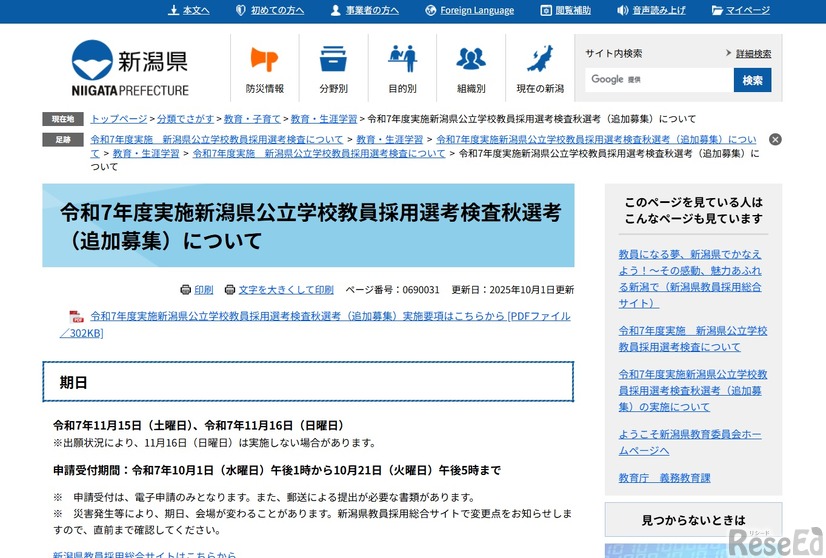Click the Google site search input field
Screen dimensions: 826x558
coord(658,80)
